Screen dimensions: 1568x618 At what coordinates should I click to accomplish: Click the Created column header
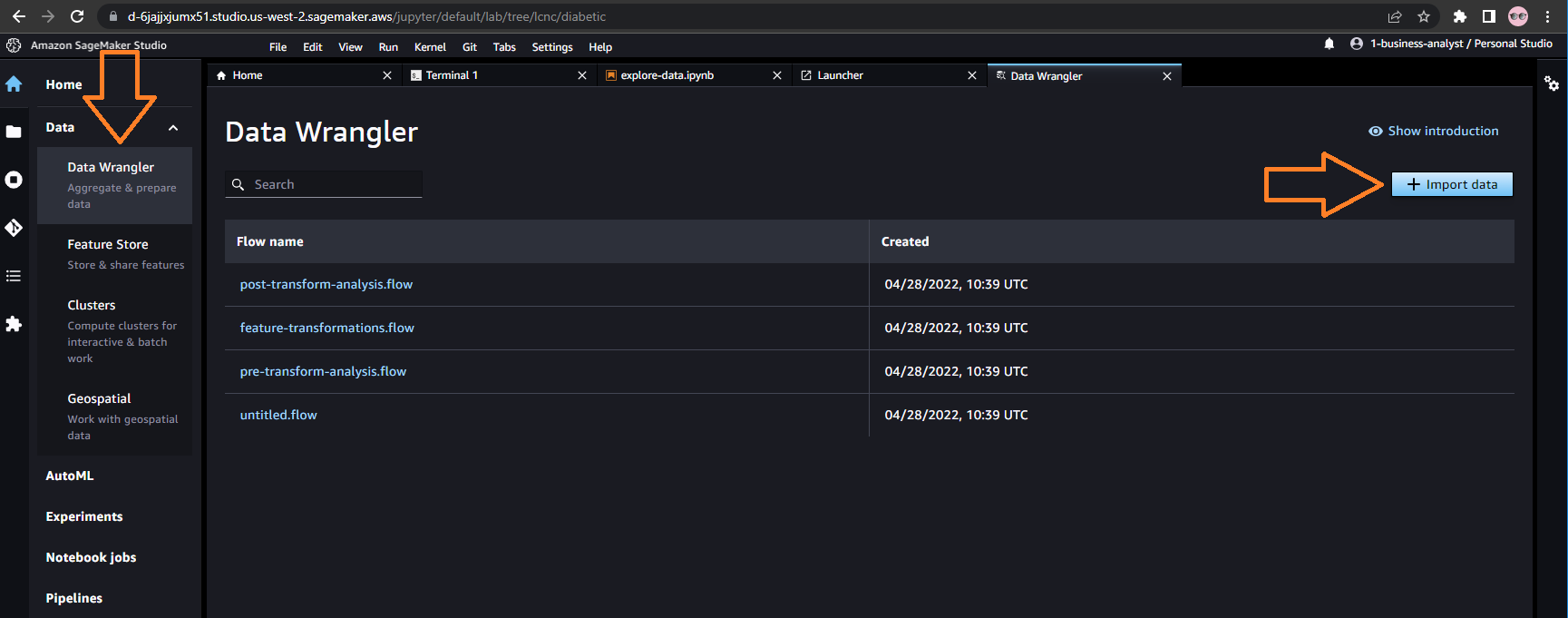(1192, 241)
